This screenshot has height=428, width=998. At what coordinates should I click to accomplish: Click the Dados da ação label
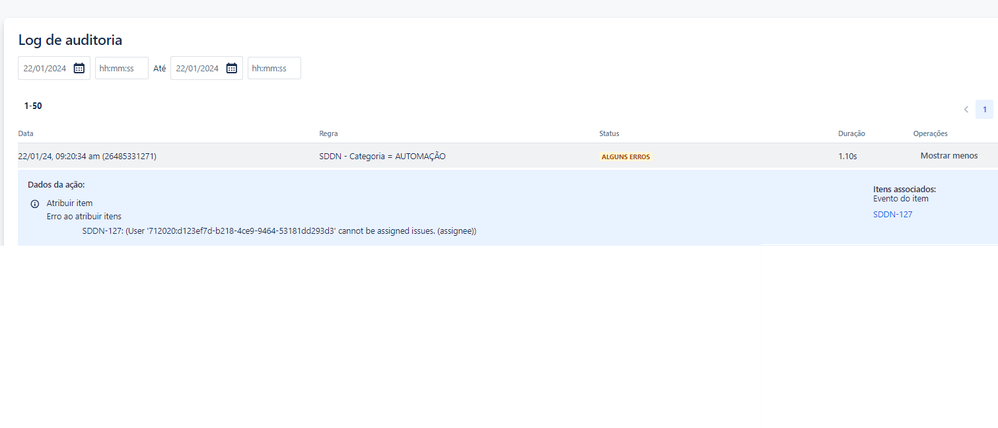click(56, 185)
